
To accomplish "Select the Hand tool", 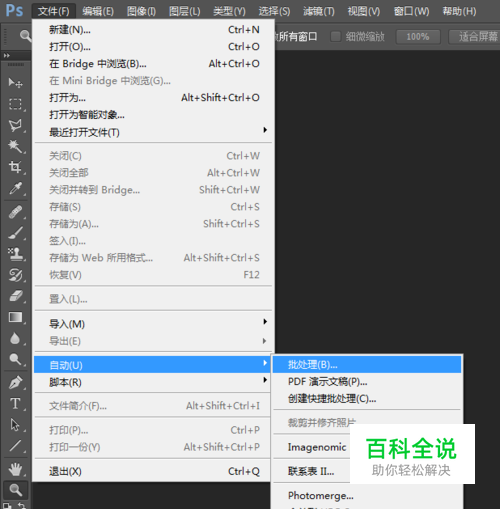I will coord(15,469).
